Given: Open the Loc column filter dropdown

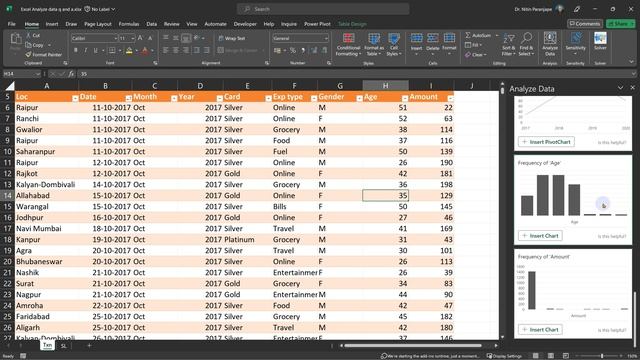Looking at the screenshot, I should (75, 98).
